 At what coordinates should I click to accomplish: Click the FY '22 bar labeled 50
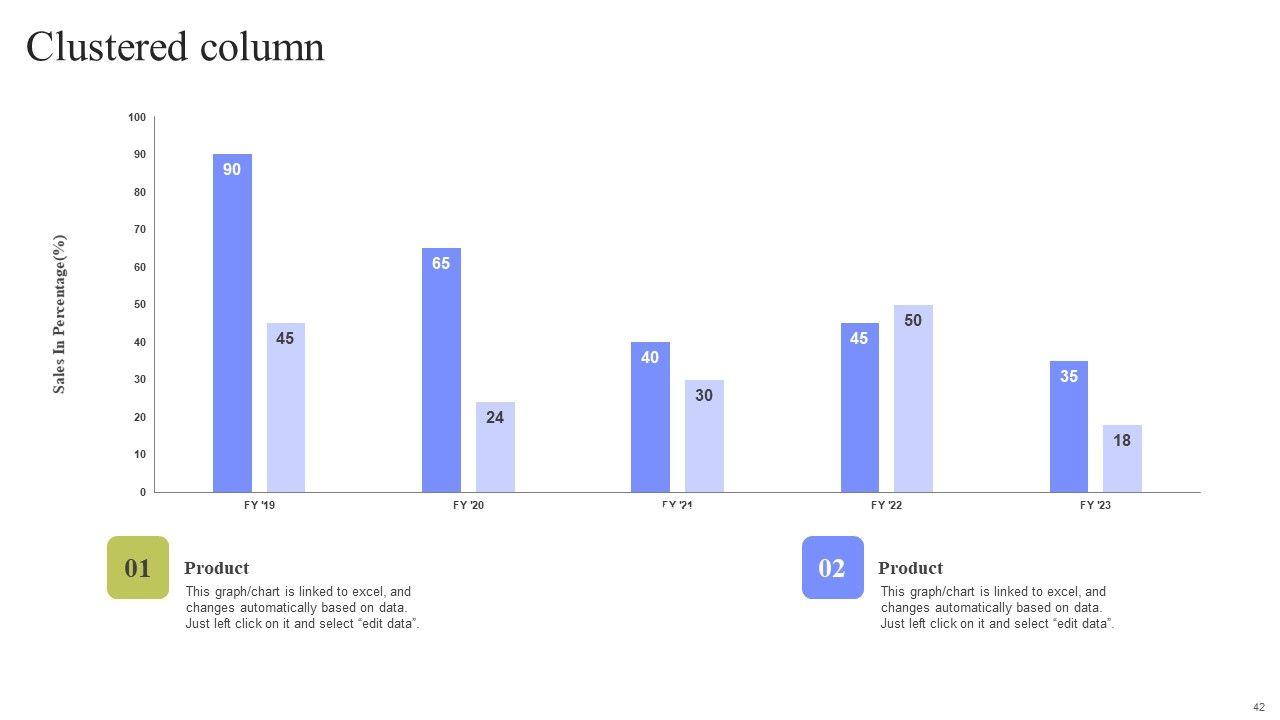click(x=913, y=398)
